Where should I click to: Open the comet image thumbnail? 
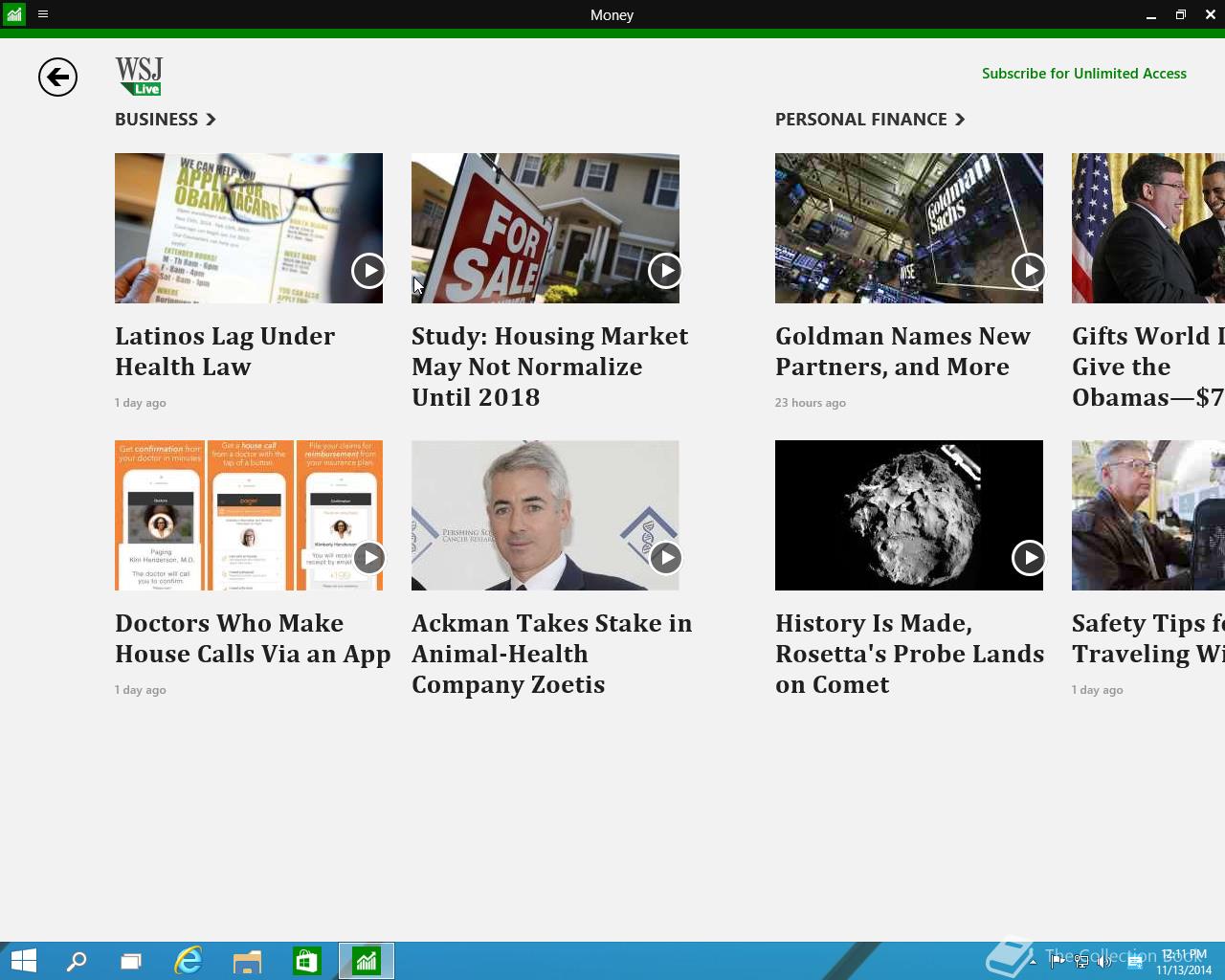(909, 515)
